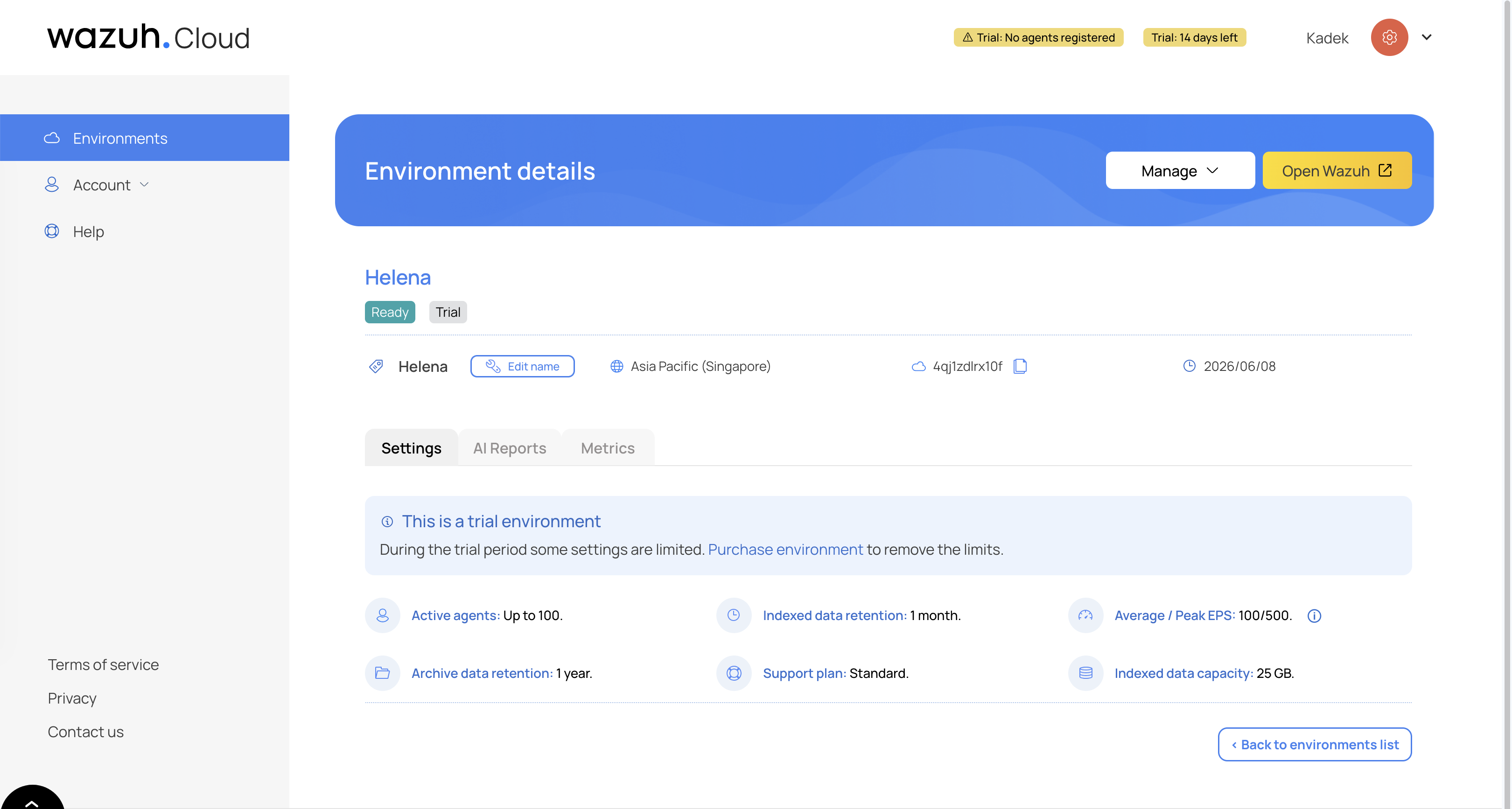The height and width of the screenshot is (809, 1512).
Task: Click the cloud icon beside environment ID
Action: tap(918, 366)
